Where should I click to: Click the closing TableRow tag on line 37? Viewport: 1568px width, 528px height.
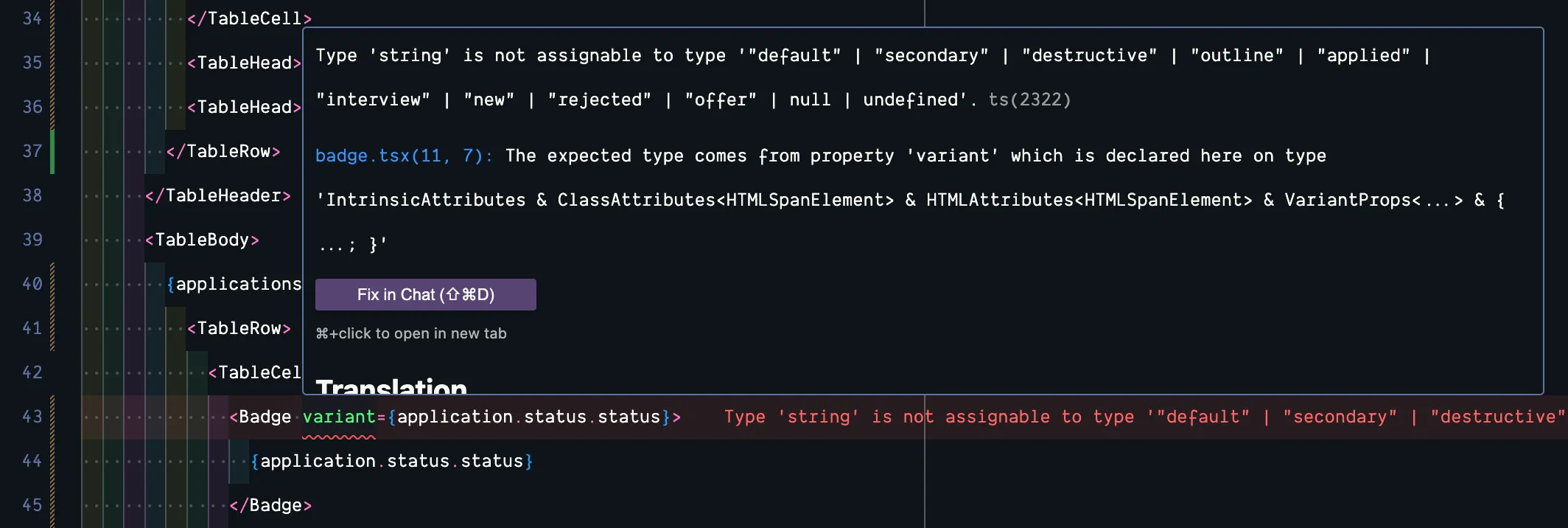223,152
